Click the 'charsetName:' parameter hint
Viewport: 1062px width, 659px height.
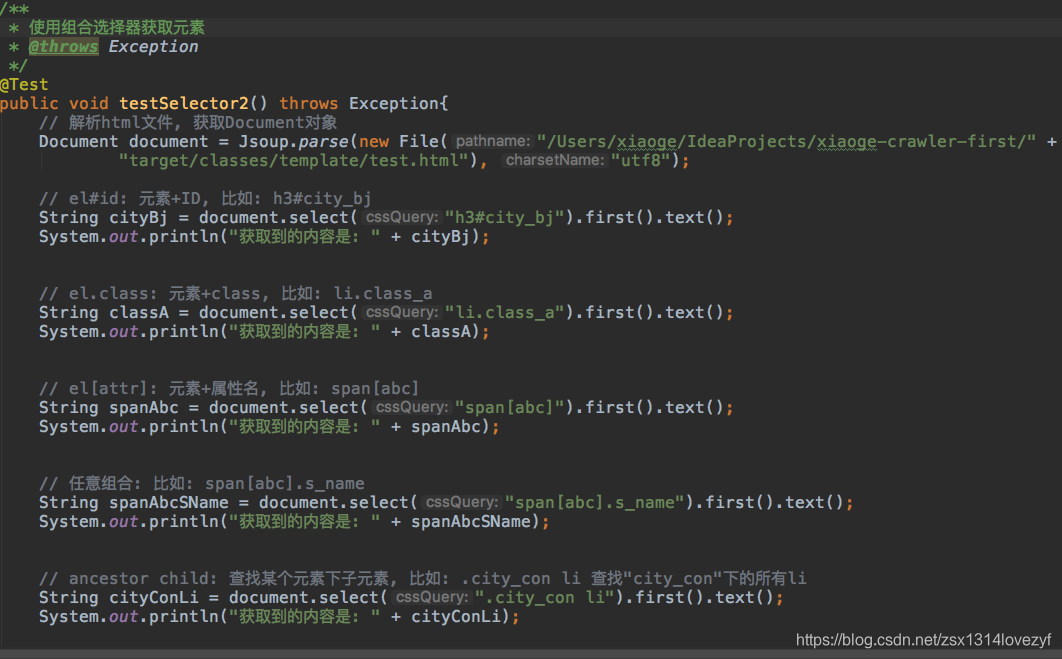click(554, 160)
